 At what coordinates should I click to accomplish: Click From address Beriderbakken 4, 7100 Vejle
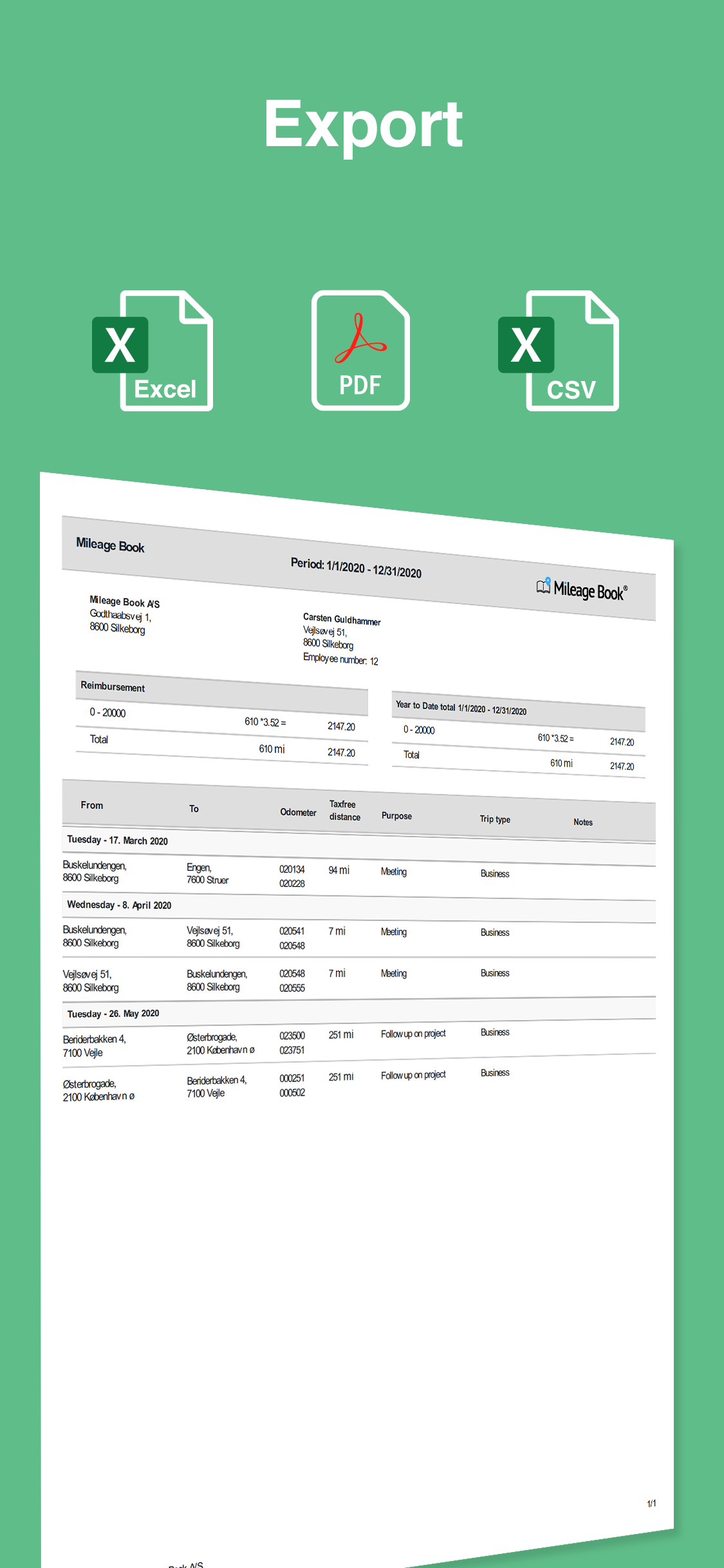(95, 1046)
